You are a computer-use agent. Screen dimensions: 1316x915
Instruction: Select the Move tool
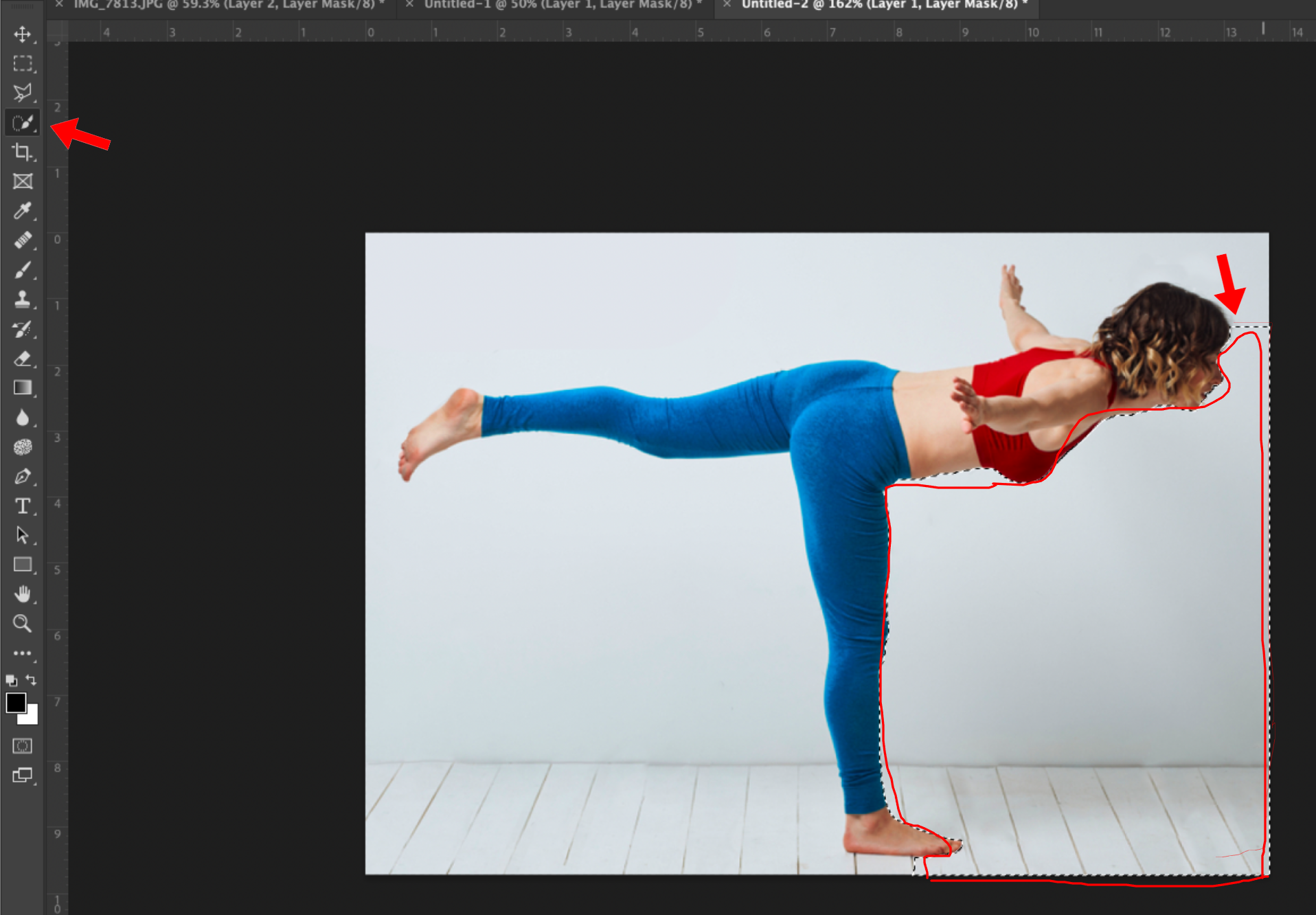[22, 34]
